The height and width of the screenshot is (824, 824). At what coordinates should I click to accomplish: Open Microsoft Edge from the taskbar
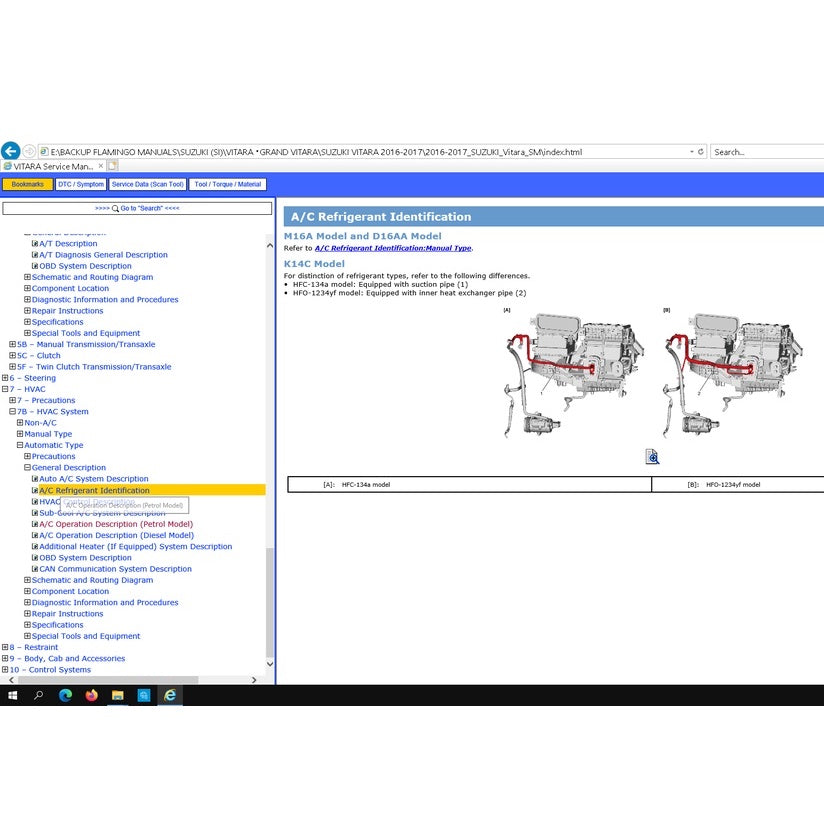[x=65, y=696]
